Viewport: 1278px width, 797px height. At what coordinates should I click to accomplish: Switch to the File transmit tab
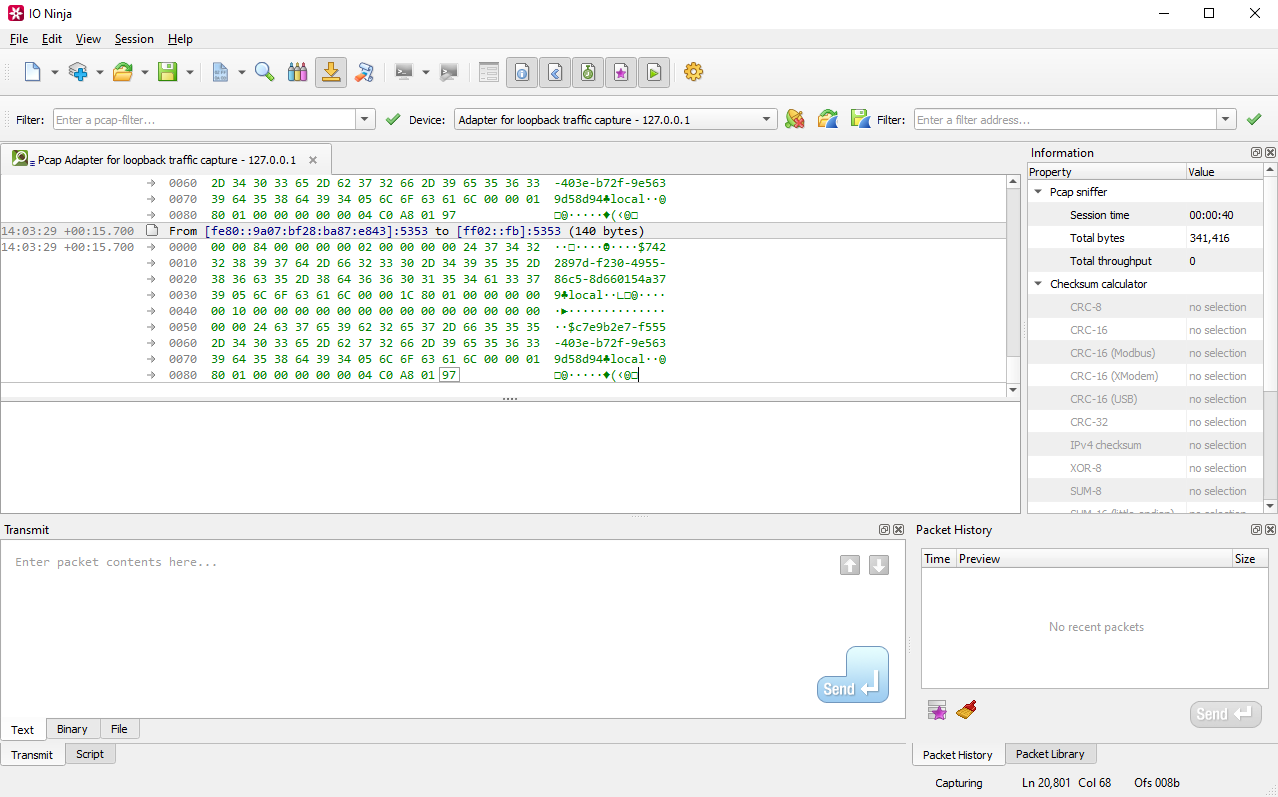(119, 729)
